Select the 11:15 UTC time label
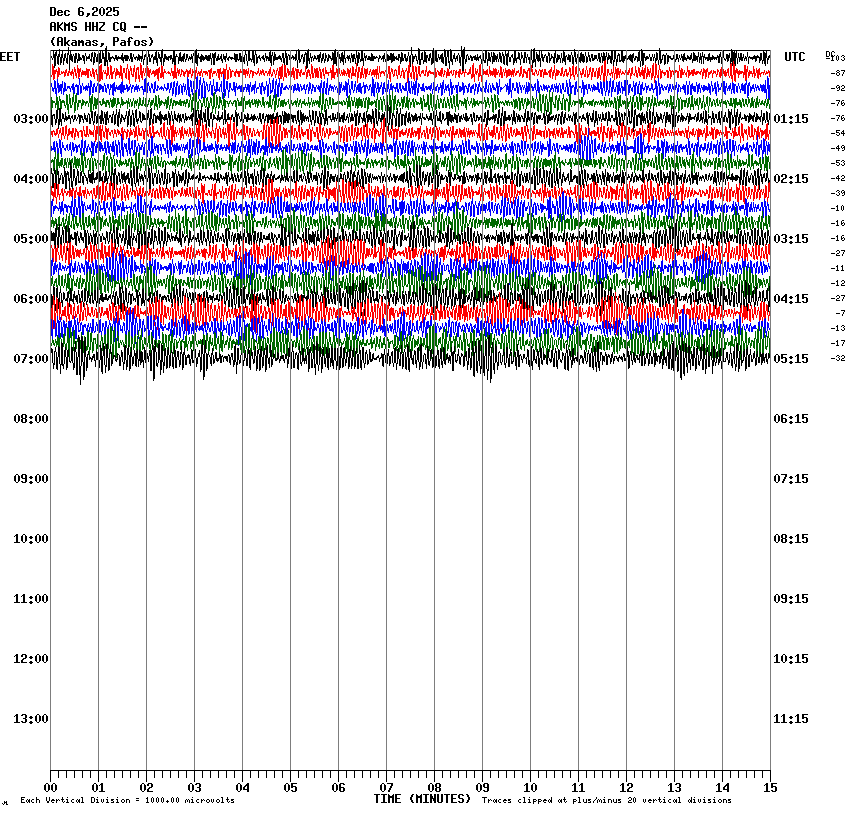 (791, 719)
